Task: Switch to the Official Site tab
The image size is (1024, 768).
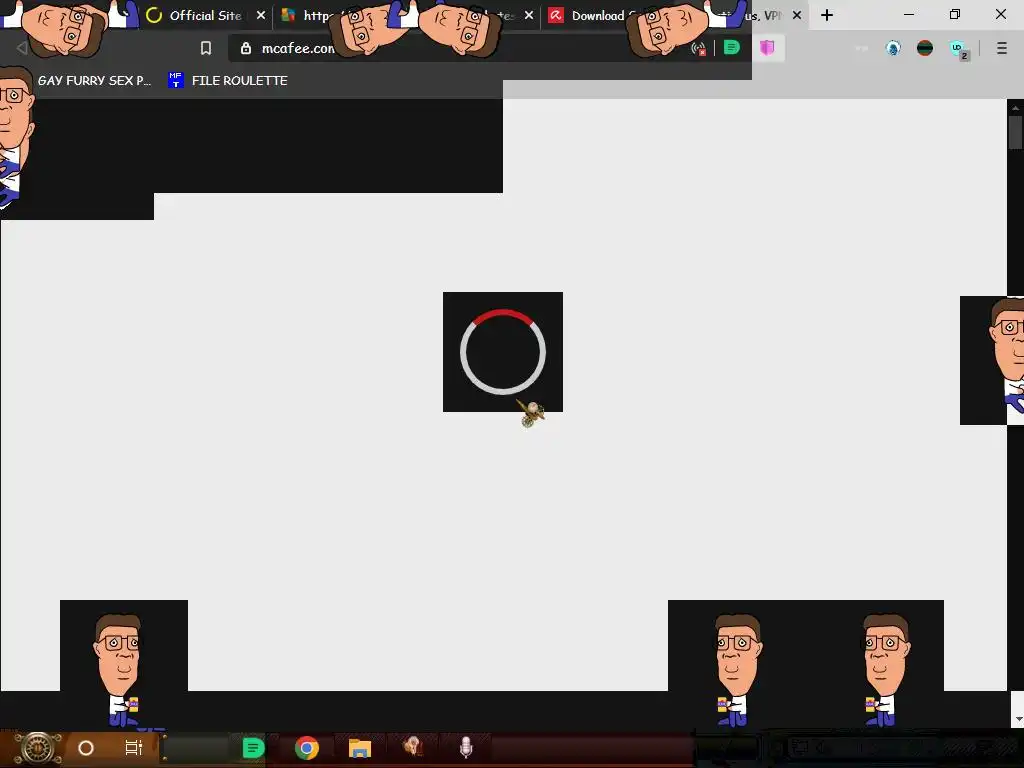Action: [206, 15]
